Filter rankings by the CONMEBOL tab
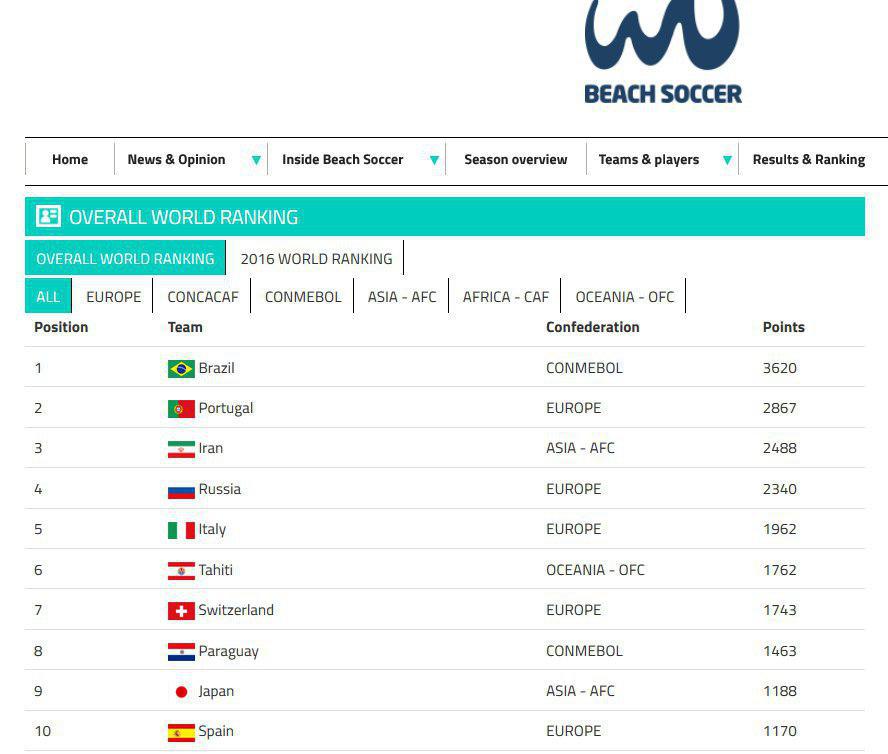 click(x=303, y=296)
